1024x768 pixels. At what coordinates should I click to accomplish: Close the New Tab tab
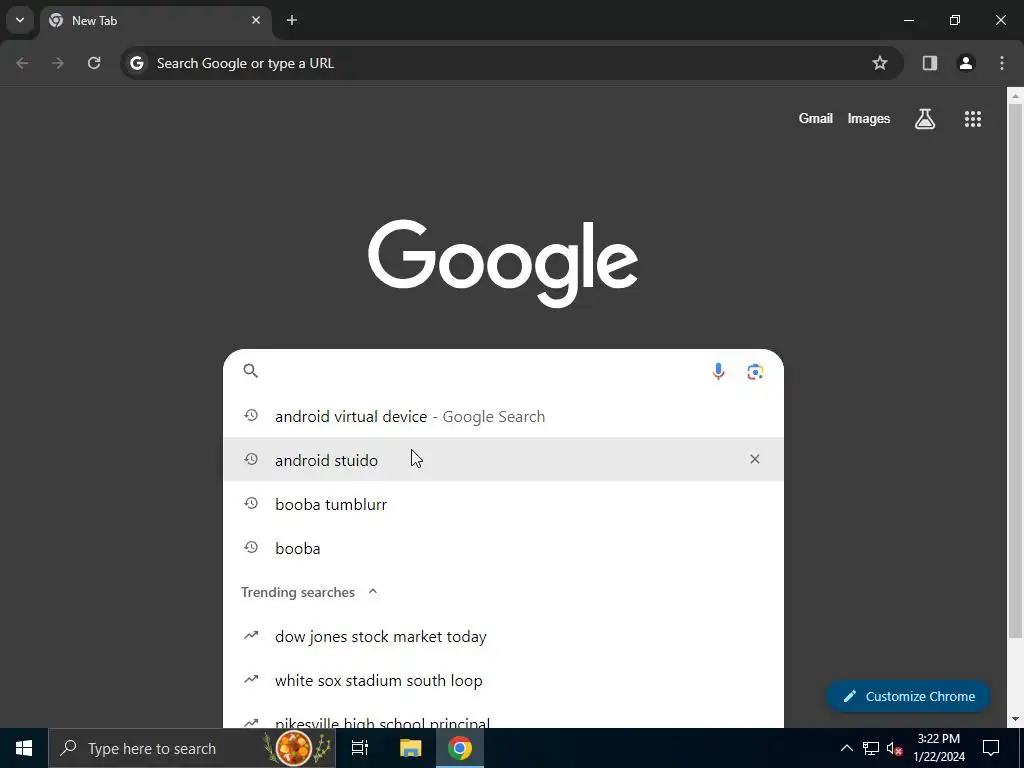(x=256, y=21)
